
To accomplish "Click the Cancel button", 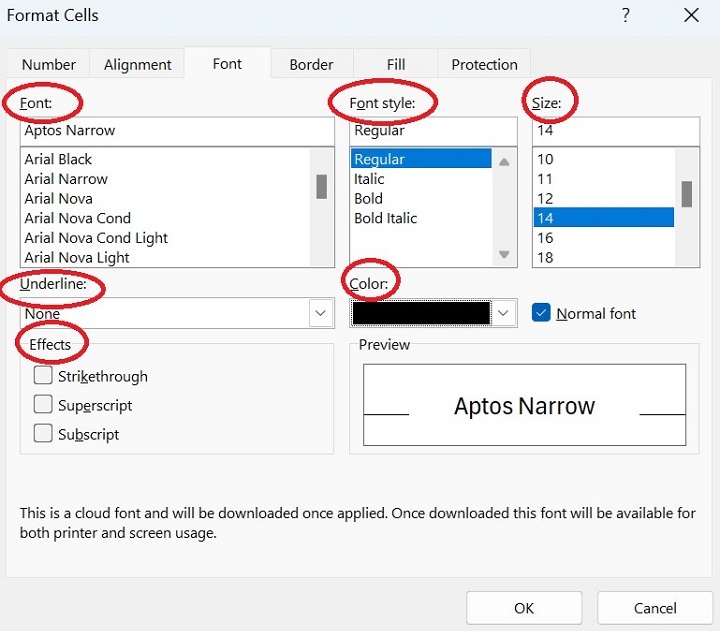I will (x=655, y=608).
